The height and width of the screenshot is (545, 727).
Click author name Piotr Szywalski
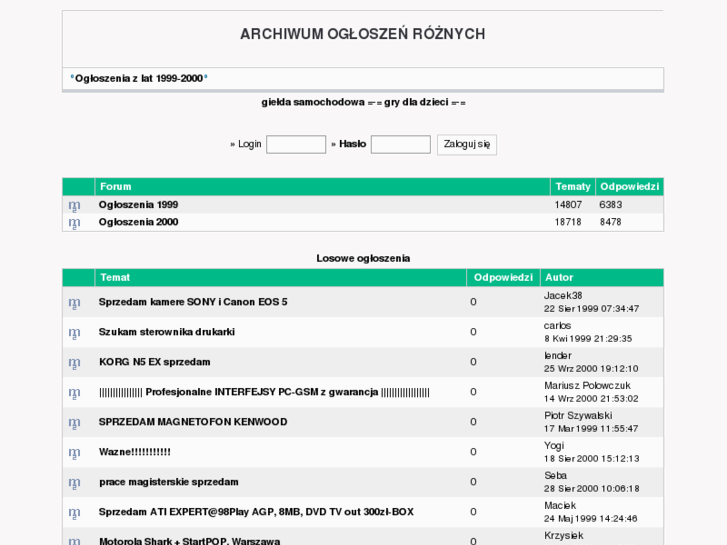pos(578,415)
